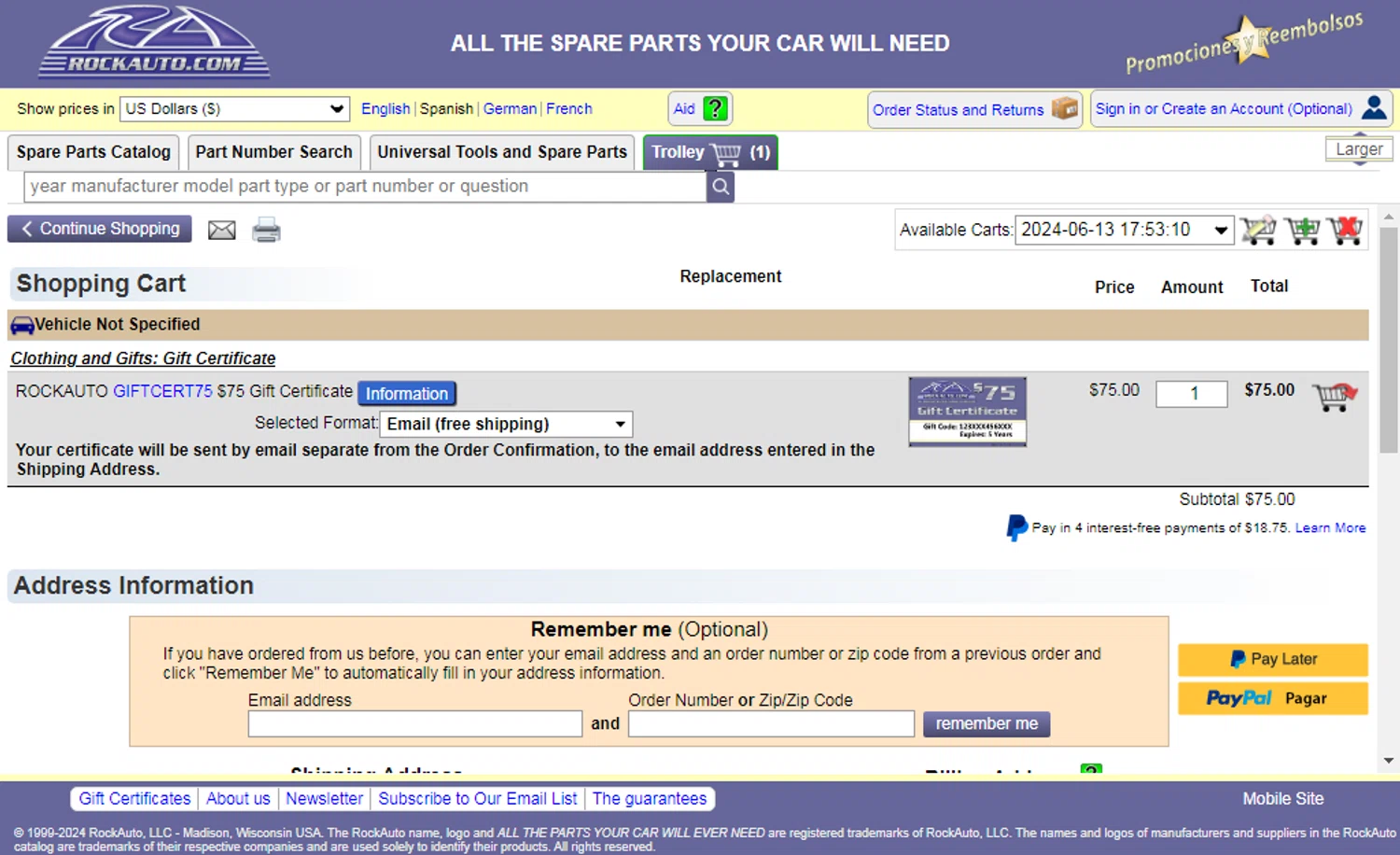Click the arrow under the Larger button

1359,162
